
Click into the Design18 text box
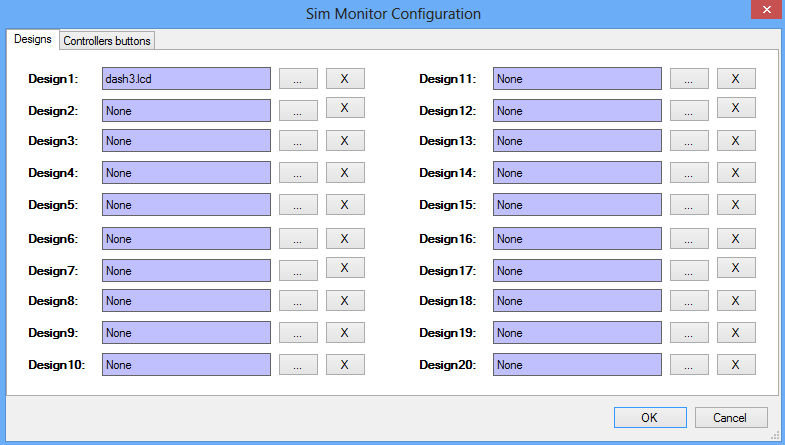577,301
